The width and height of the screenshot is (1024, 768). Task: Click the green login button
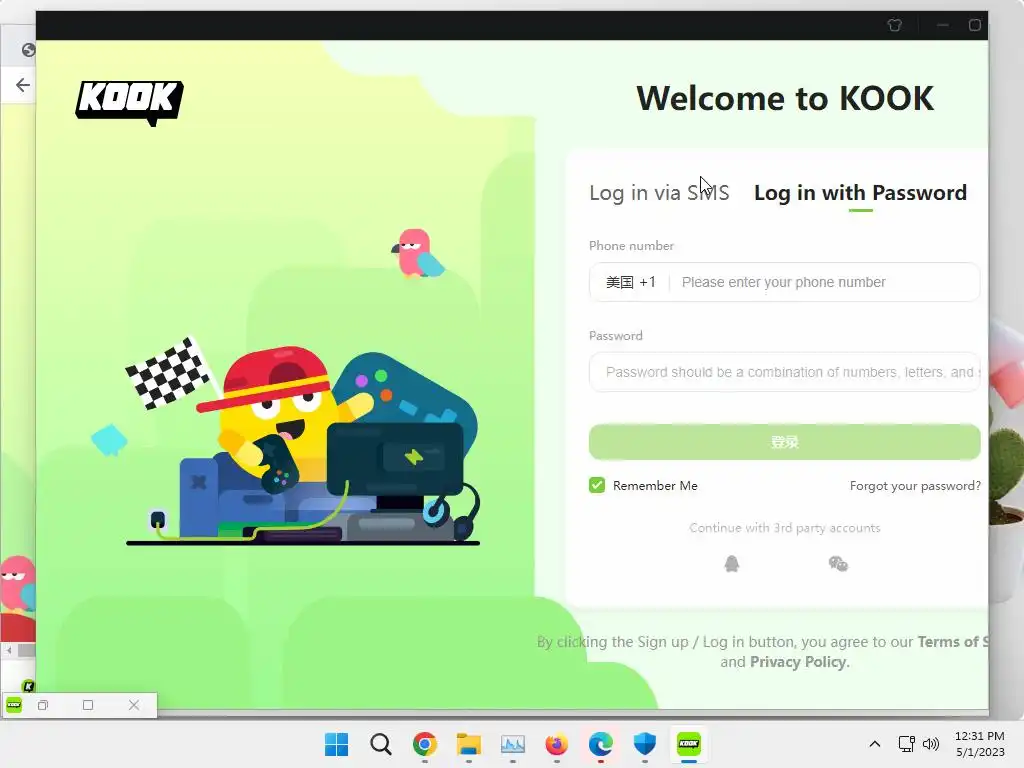(x=784, y=442)
